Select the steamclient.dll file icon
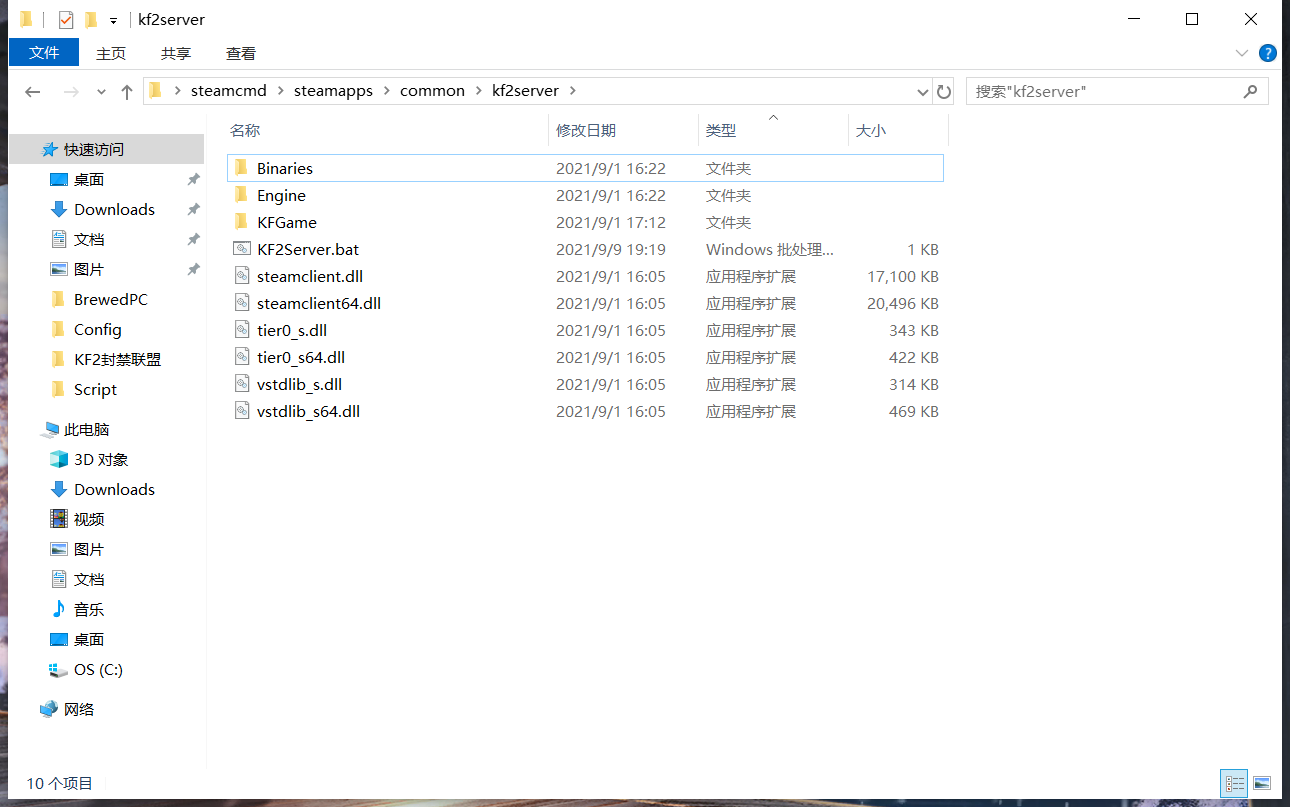The height and width of the screenshot is (807, 1290). (241, 276)
